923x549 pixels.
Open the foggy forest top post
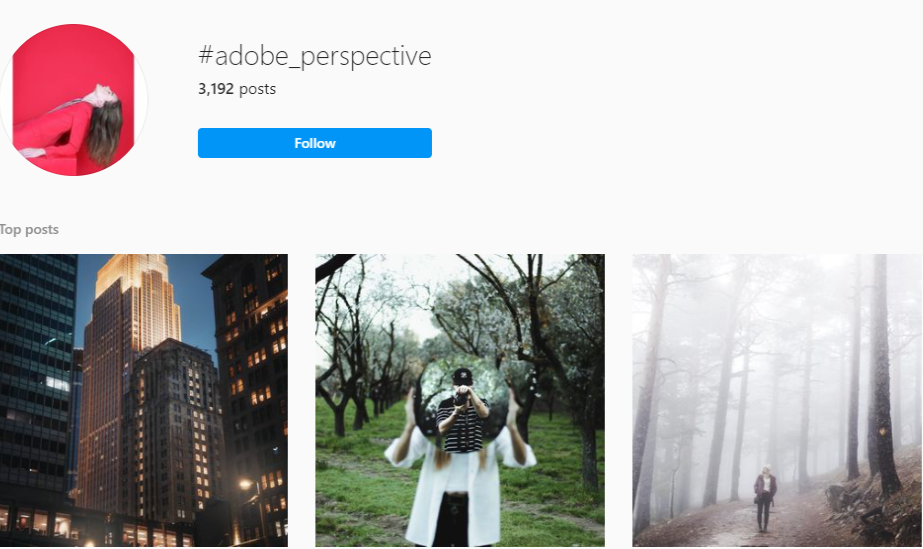pos(777,400)
